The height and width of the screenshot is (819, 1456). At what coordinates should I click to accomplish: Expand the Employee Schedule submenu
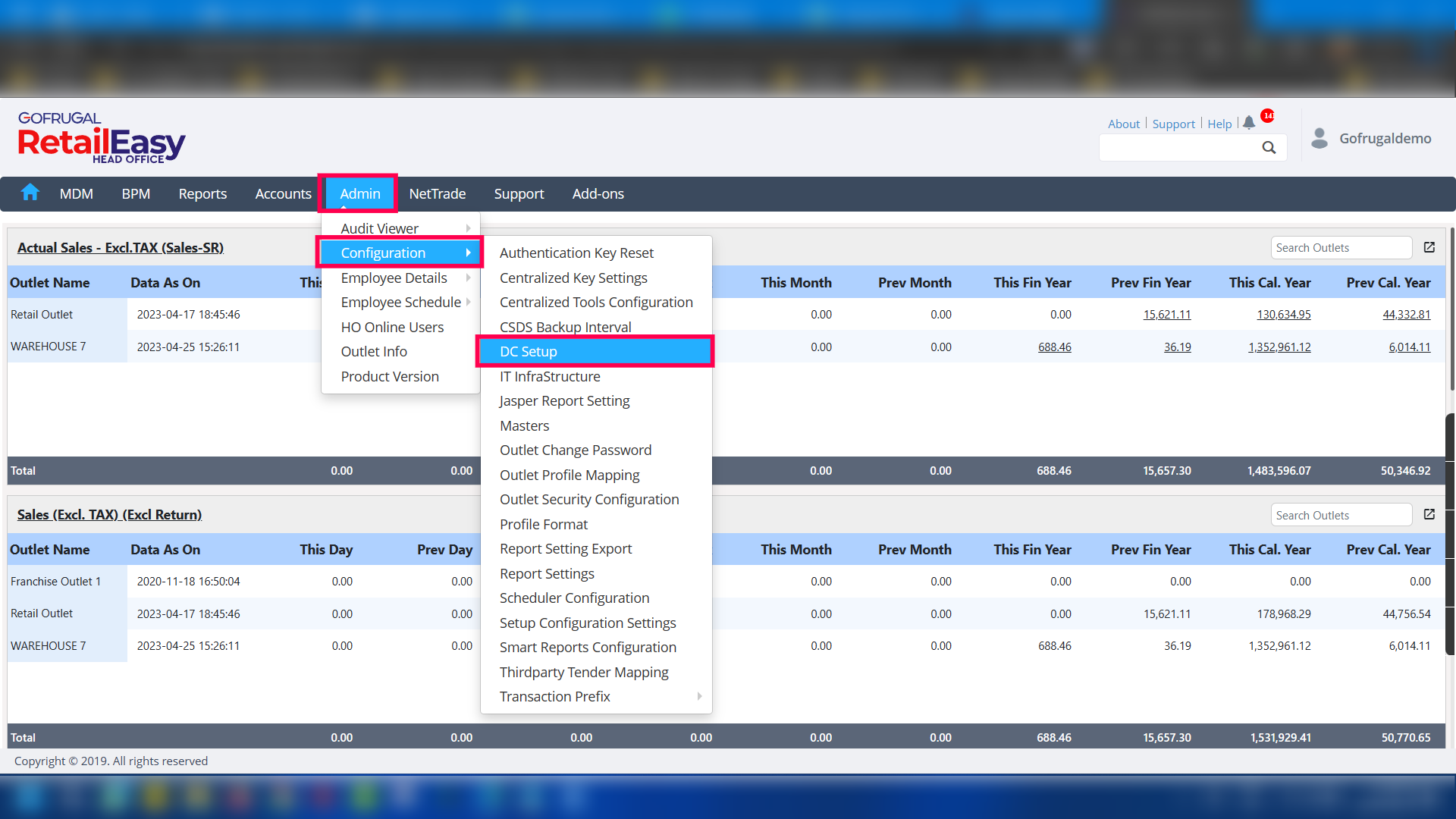400,302
